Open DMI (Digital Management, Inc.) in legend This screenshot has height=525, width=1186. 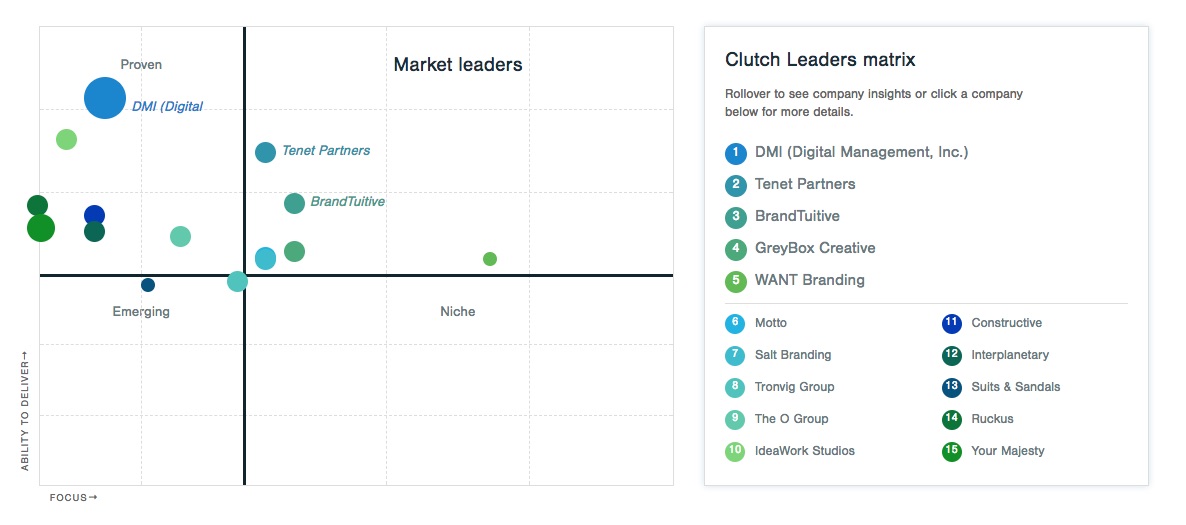861,152
